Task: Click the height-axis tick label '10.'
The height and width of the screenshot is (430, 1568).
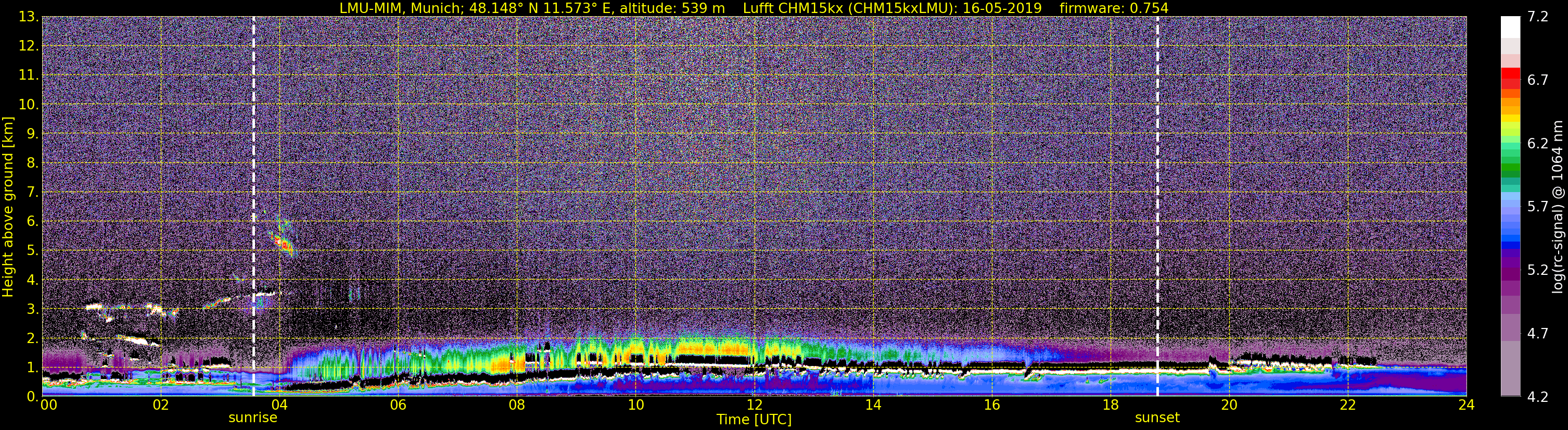Action: tap(28, 105)
